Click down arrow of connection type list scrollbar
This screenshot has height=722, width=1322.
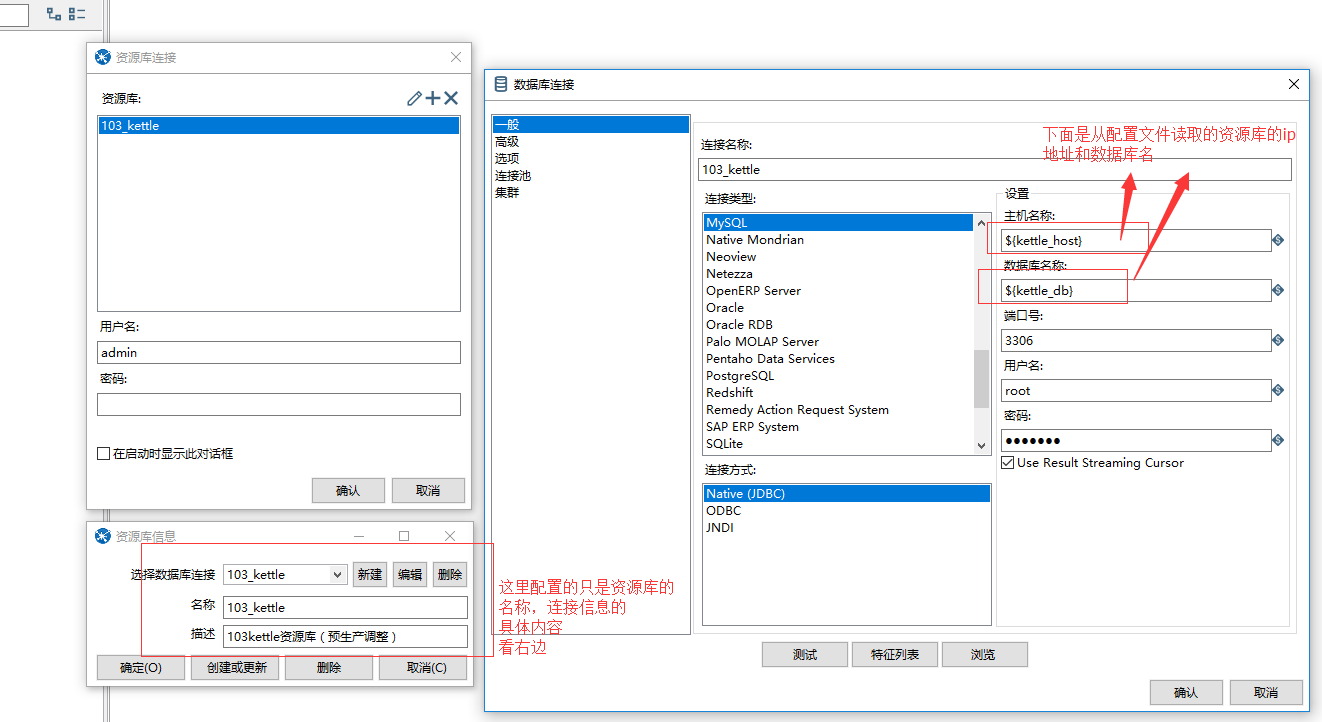click(981, 444)
